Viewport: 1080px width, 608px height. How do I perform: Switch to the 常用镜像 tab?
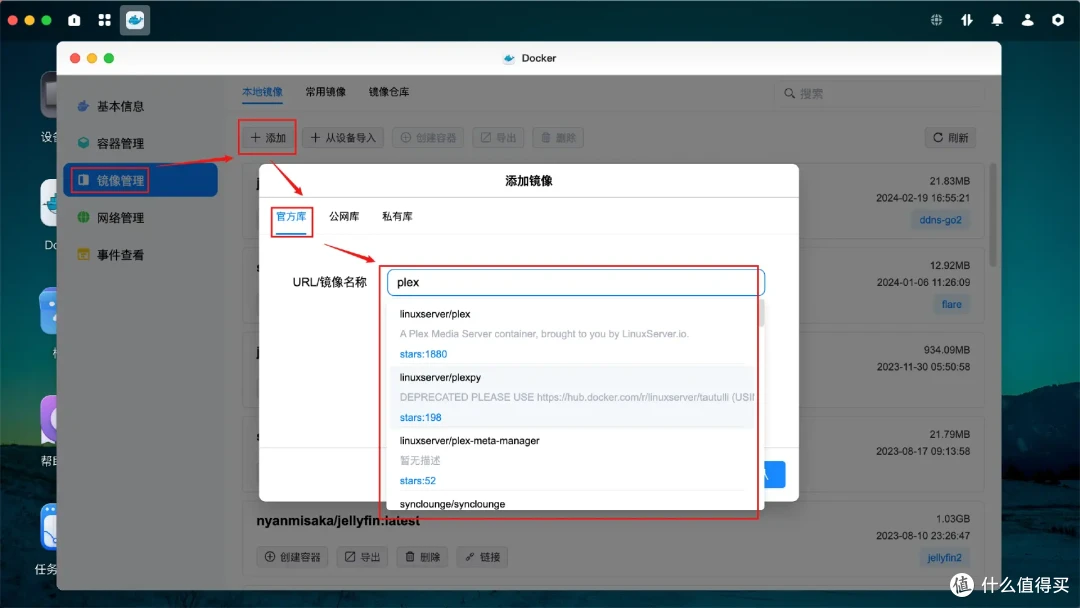point(326,92)
